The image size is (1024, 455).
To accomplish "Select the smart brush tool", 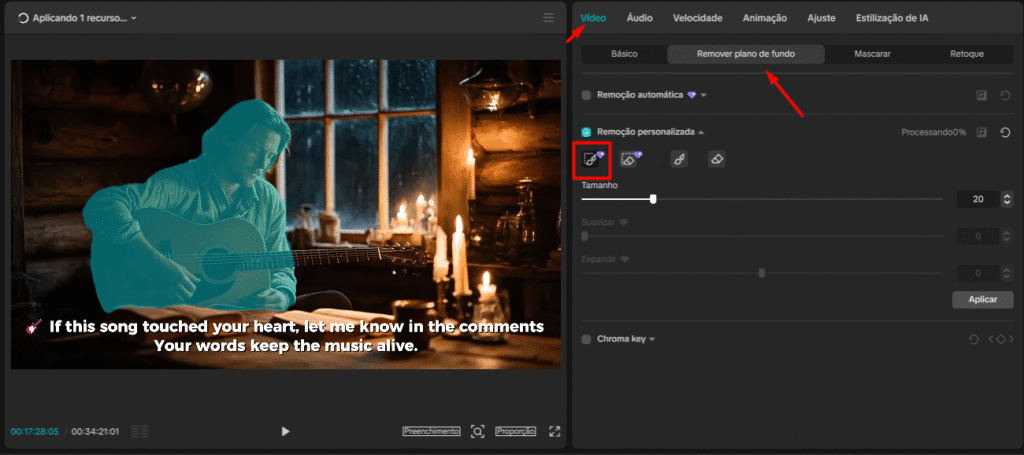I will (x=593, y=158).
